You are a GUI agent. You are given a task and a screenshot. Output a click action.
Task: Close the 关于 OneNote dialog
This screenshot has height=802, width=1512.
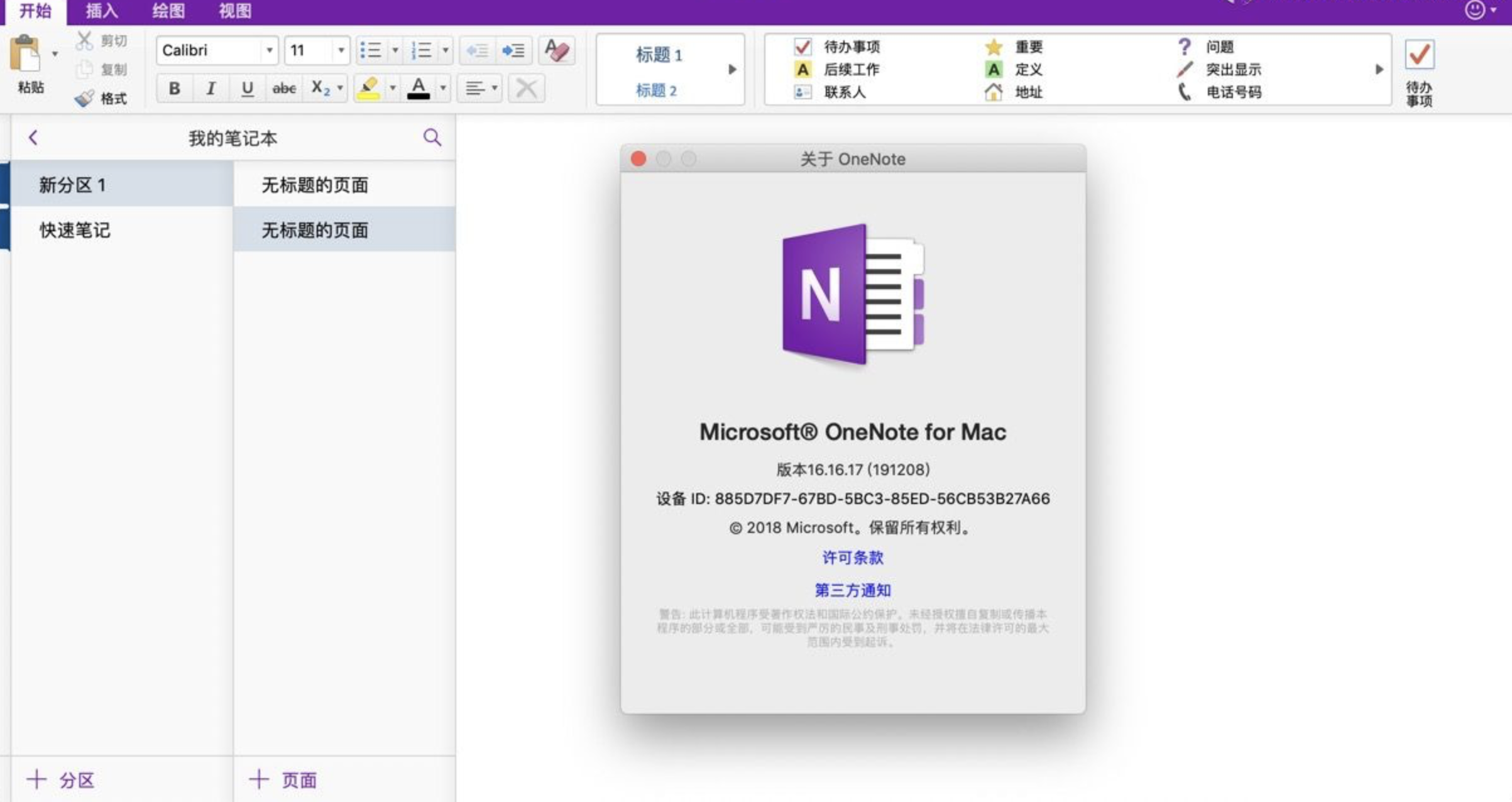tap(638, 158)
